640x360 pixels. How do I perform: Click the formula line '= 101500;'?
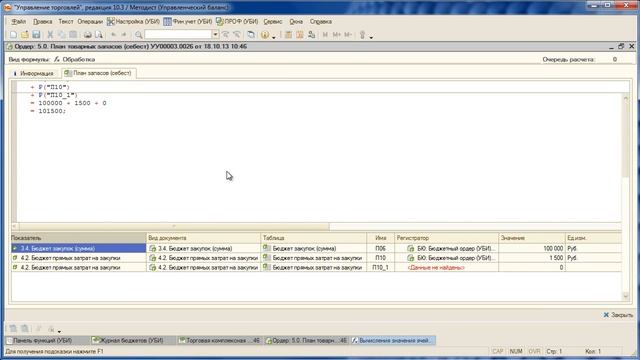(x=48, y=111)
